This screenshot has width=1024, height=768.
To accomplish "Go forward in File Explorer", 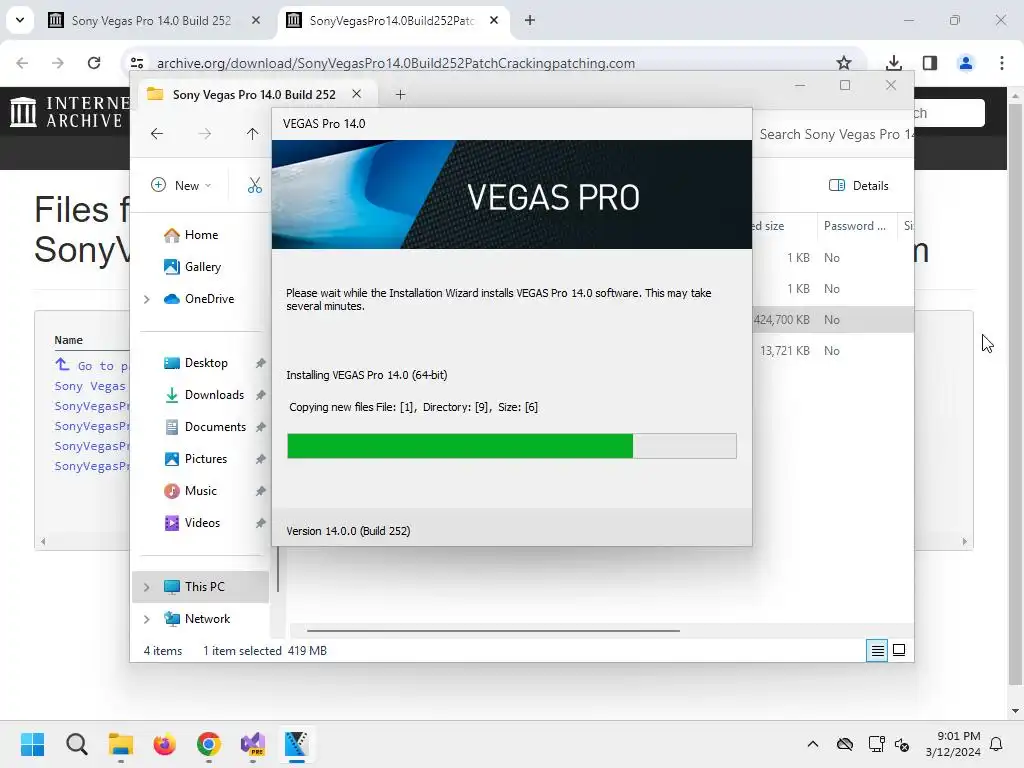I will [204, 134].
